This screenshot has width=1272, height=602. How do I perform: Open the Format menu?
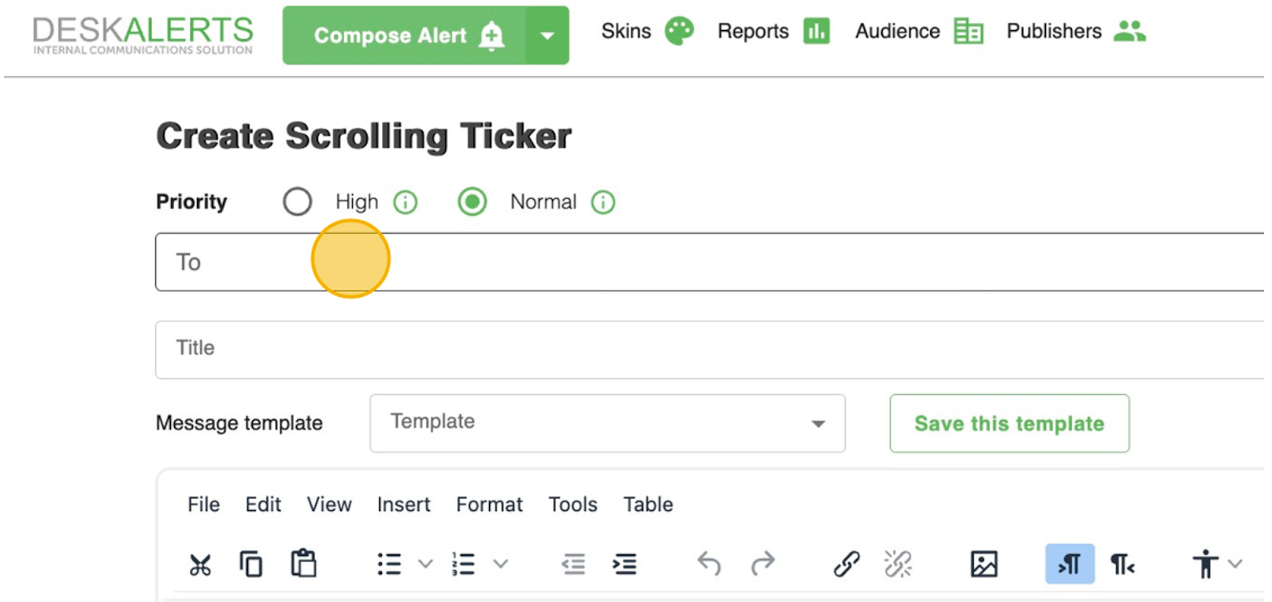coord(489,505)
